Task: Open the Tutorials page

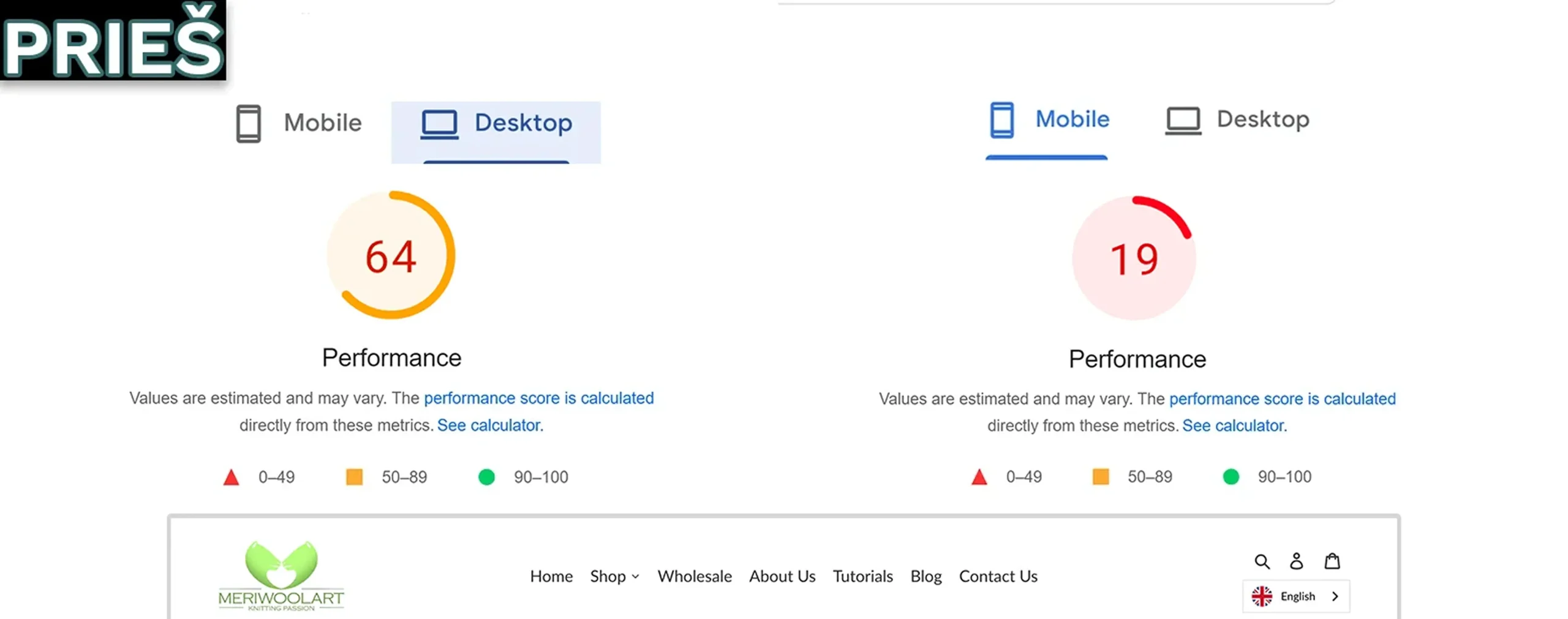Action: coord(862,576)
